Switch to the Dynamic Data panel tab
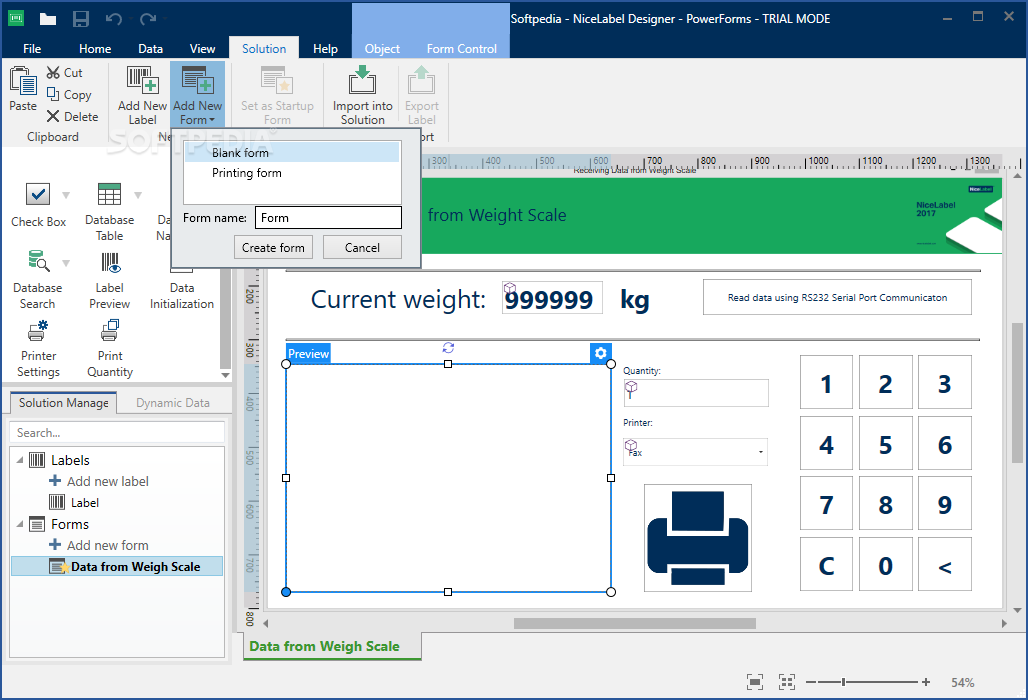 click(172, 403)
